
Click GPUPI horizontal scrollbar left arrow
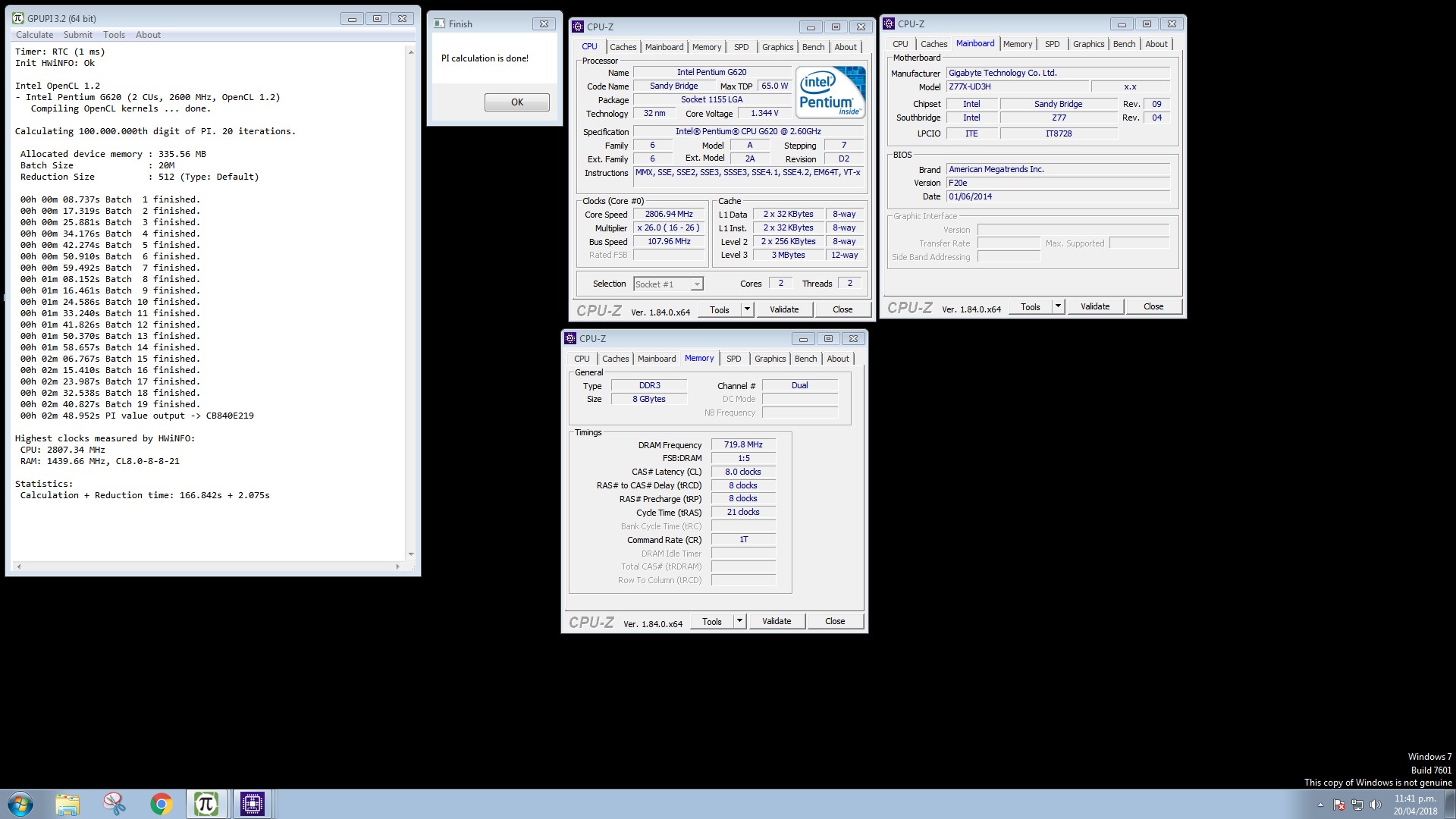pos(19,566)
